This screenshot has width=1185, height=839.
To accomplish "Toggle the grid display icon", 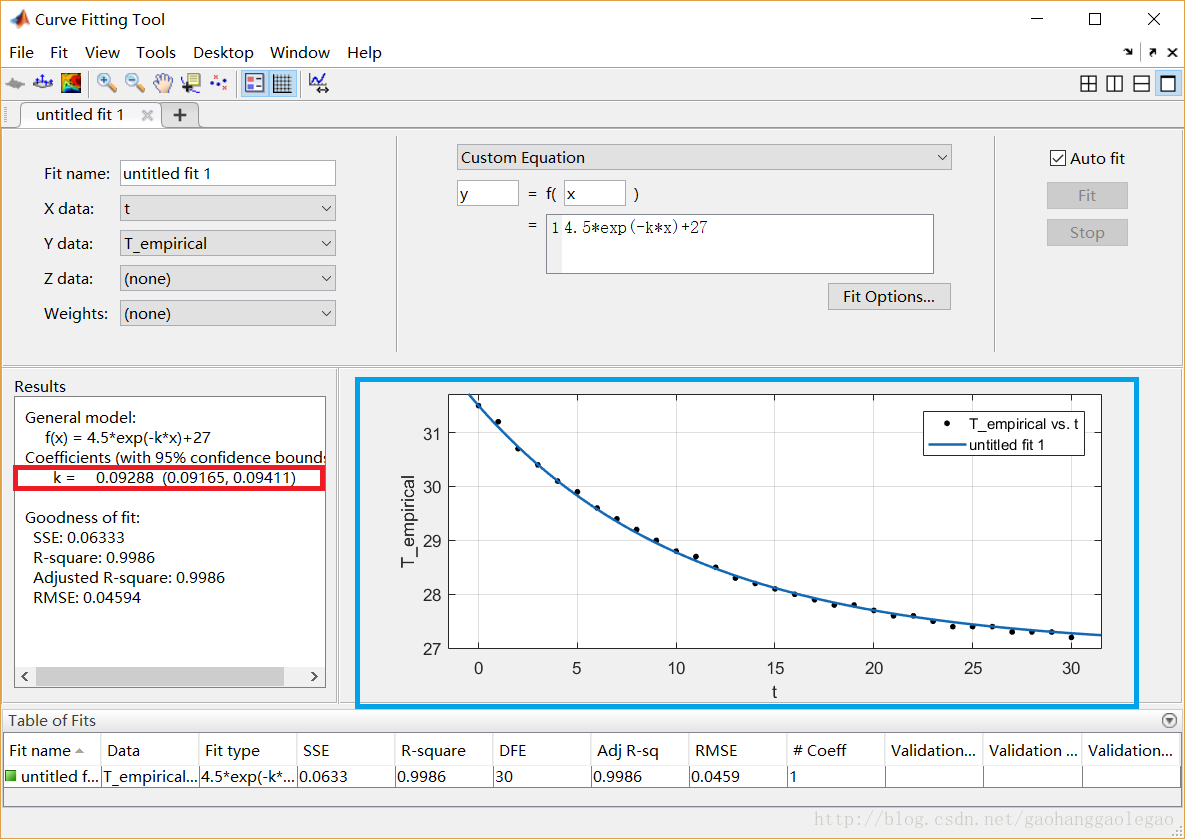I will point(283,83).
